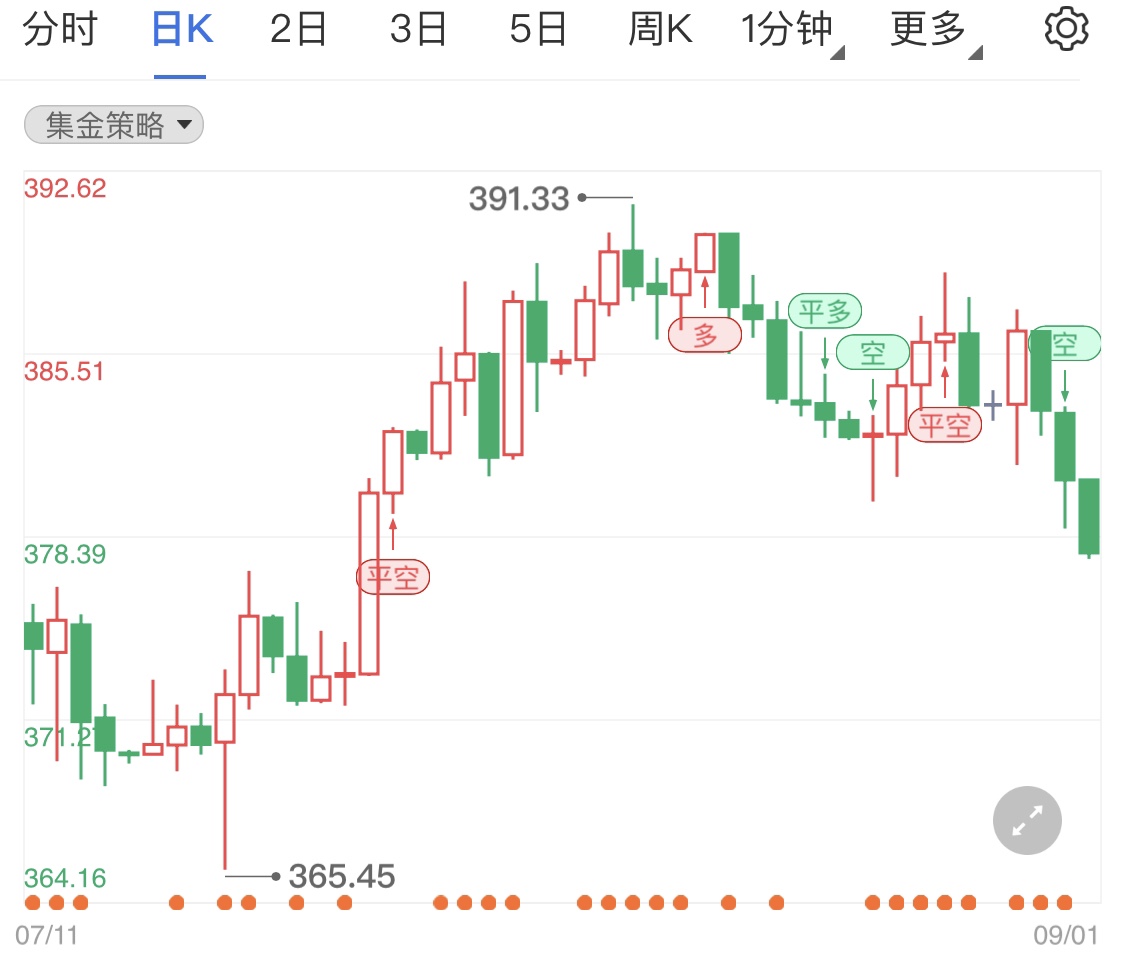Select the 5日 chart period

(538, 29)
